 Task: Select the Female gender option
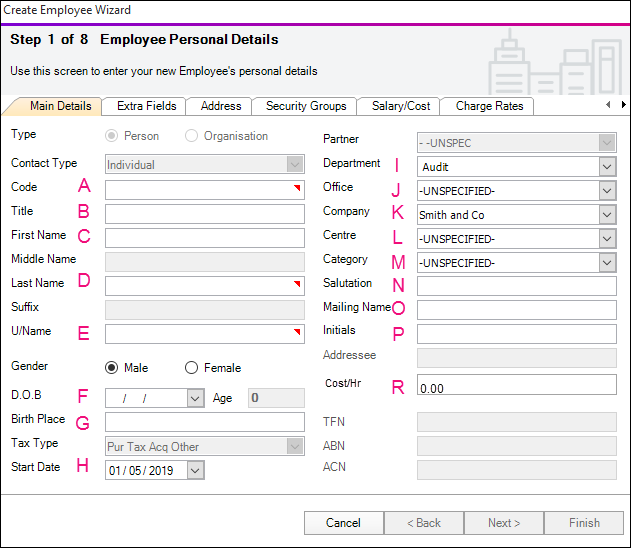[x=191, y=368]
